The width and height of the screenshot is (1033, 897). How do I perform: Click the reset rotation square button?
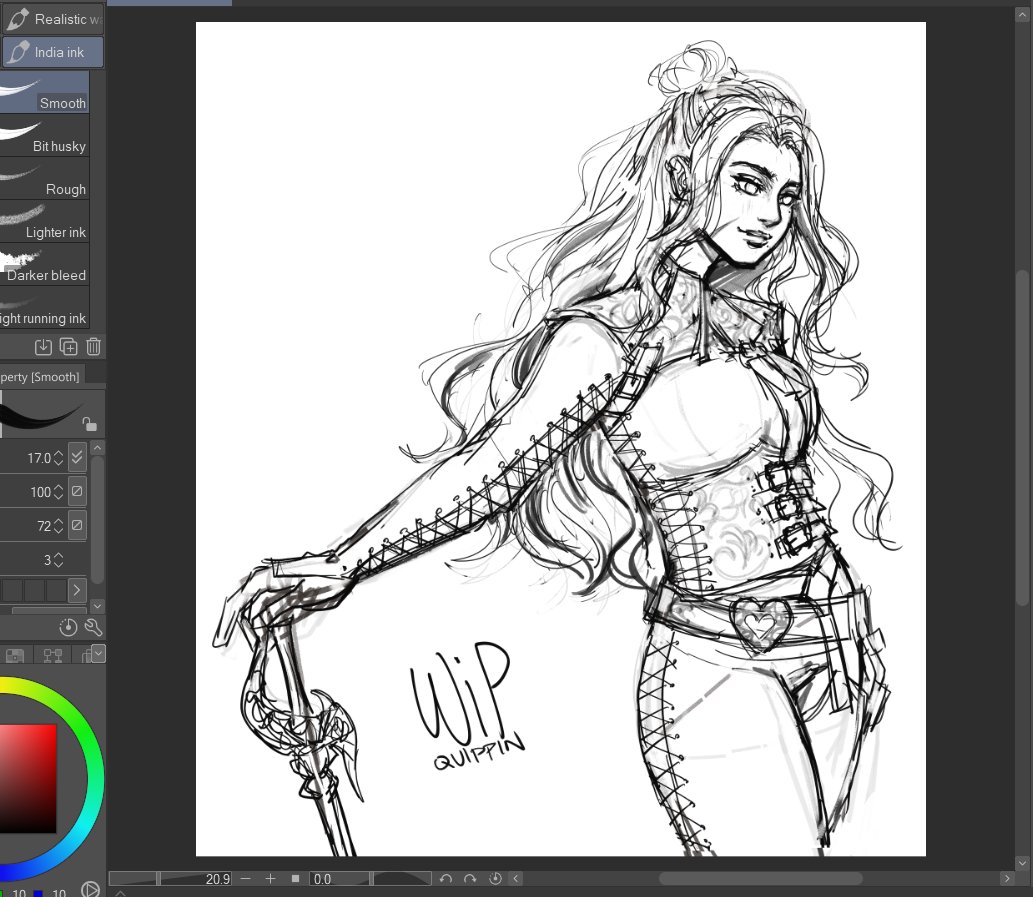(296, 879)
